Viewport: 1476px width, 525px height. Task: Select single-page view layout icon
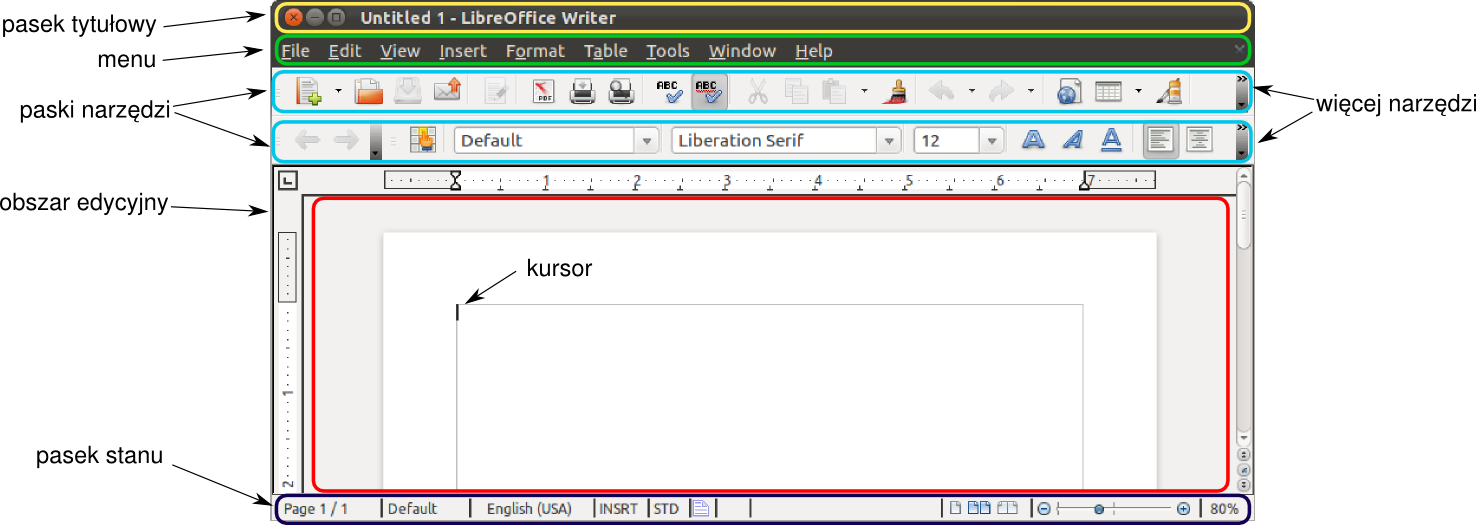coord(955,508)
